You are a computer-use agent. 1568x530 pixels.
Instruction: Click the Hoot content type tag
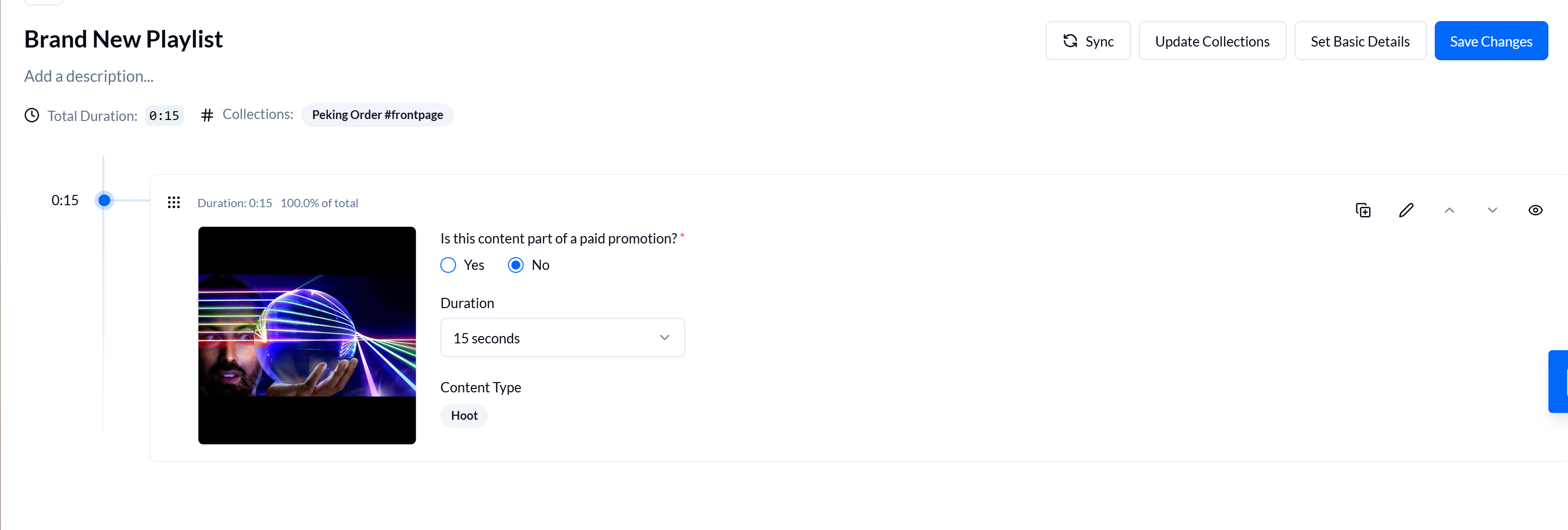[464, 415]
